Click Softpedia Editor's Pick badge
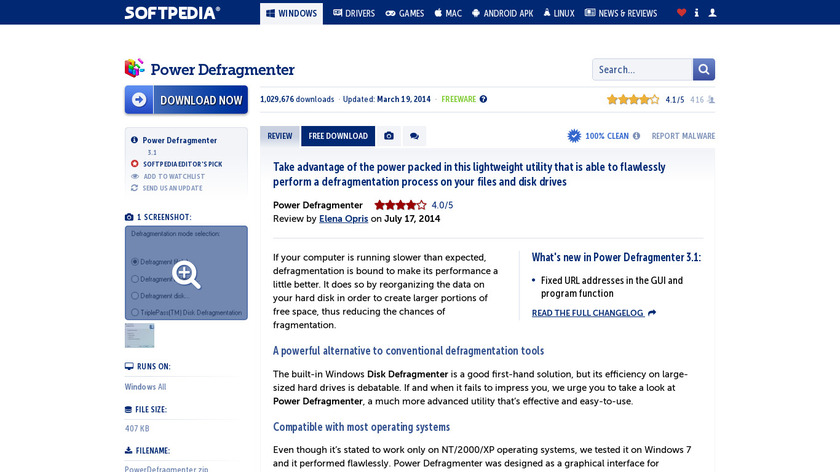The image size is (840, 472). coord(182,164)
